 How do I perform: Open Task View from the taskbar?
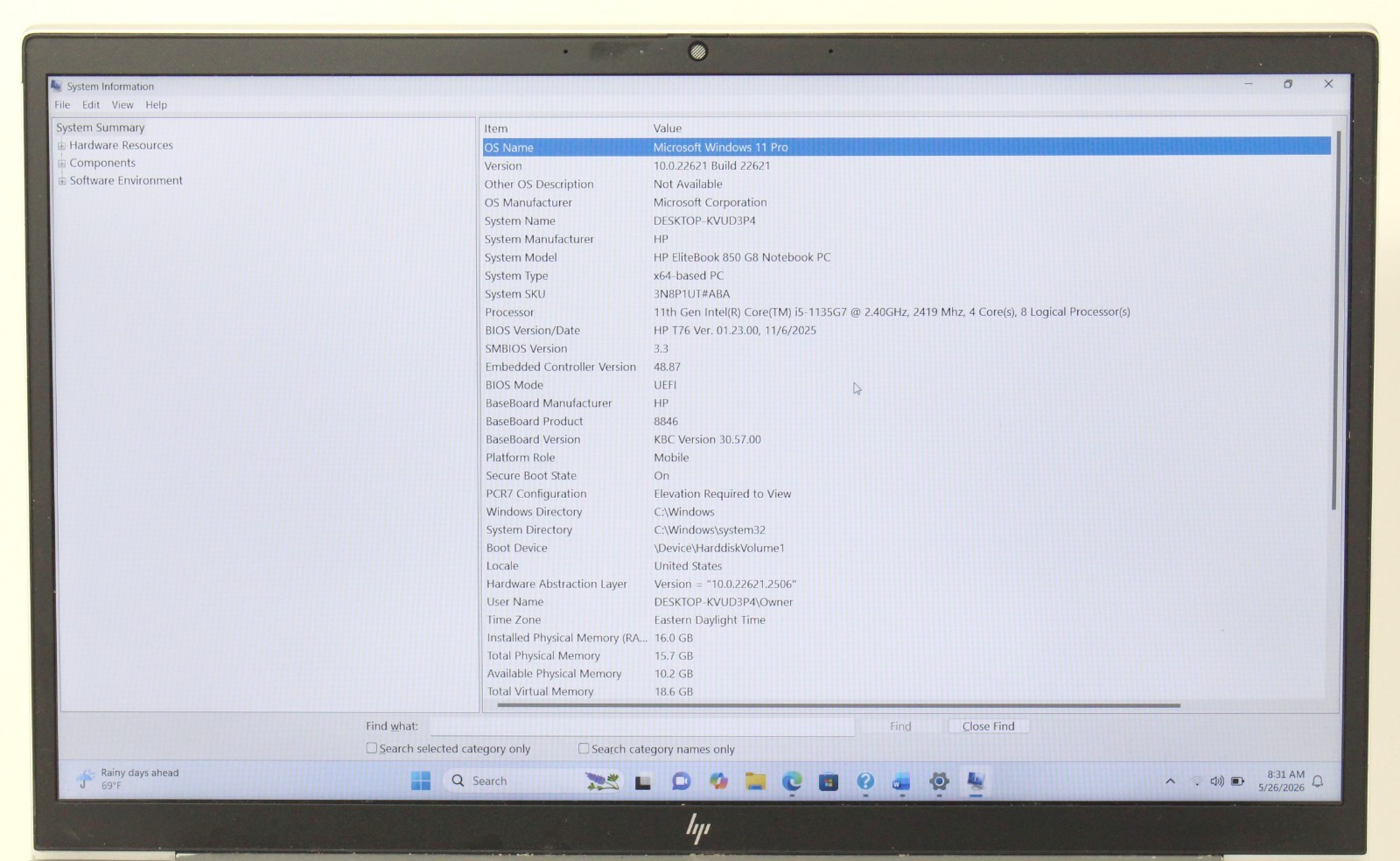tap(643, 781)
